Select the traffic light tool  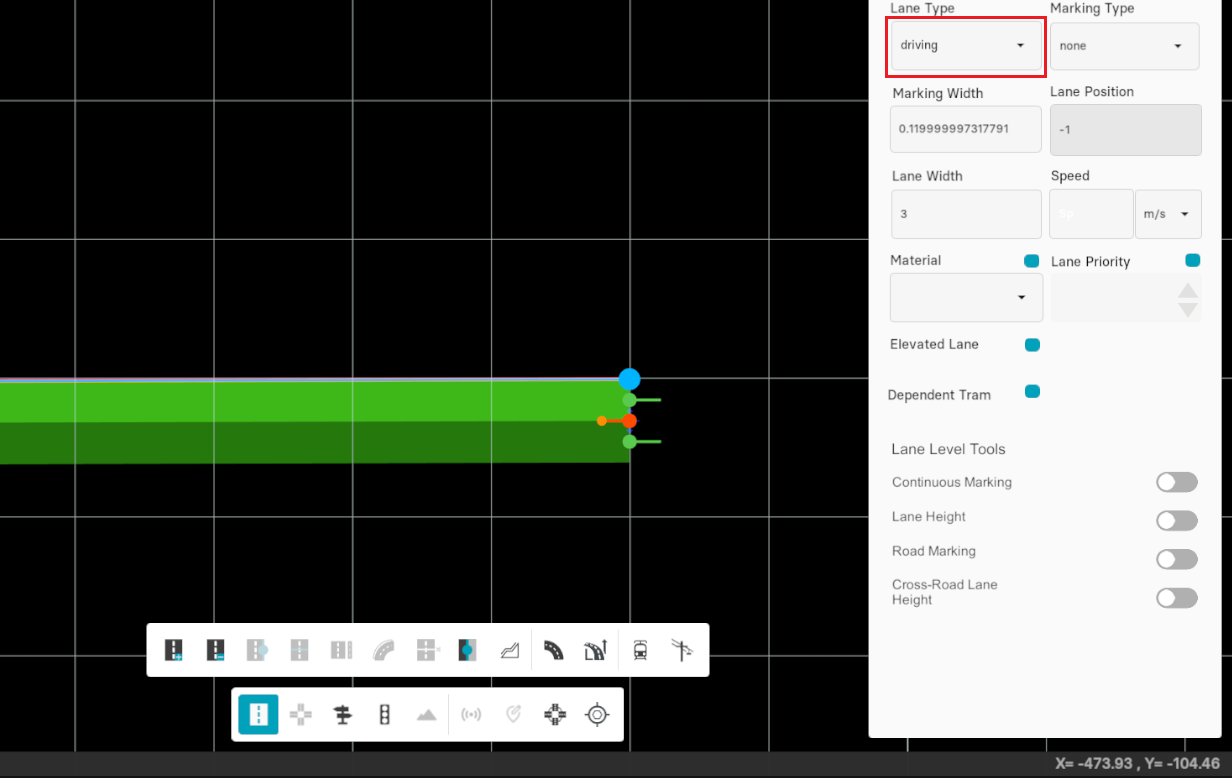384,714
